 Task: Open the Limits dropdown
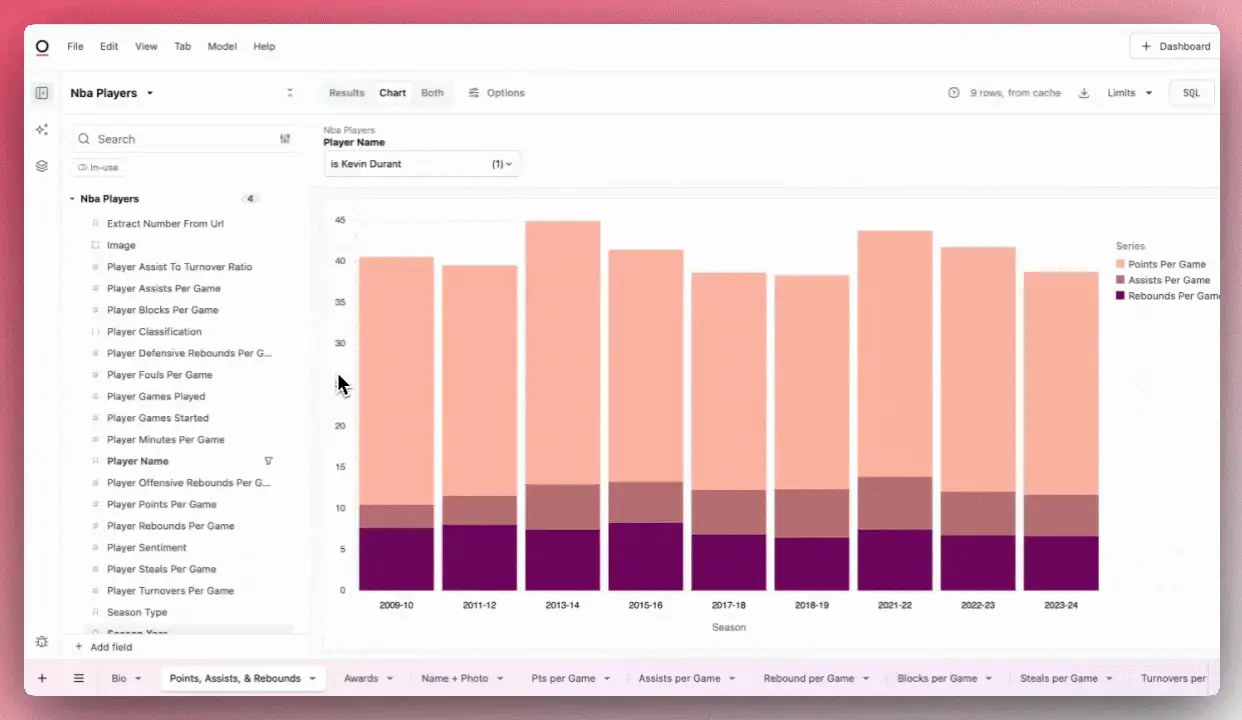[1128, 92]
